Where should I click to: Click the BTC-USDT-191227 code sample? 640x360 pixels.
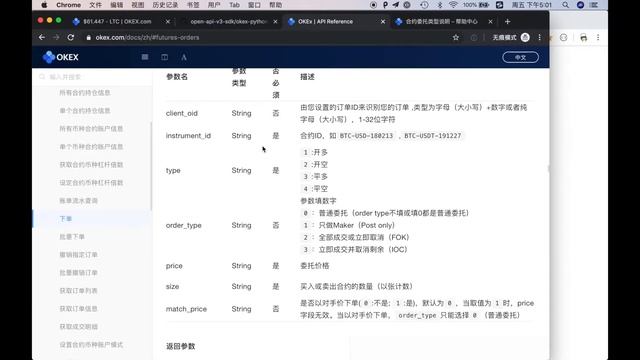(433, 136)
